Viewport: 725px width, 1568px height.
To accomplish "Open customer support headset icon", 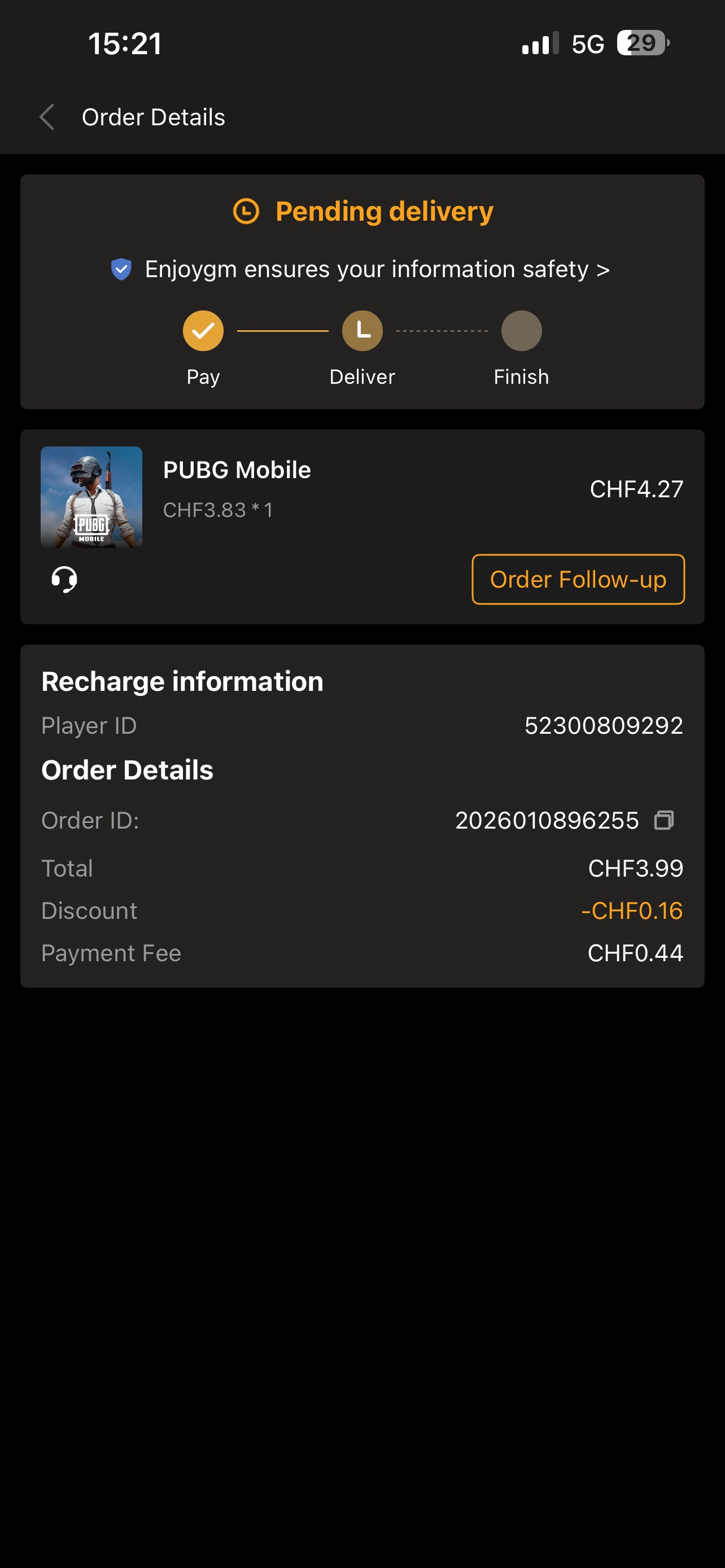I will (x=64, y=579).
